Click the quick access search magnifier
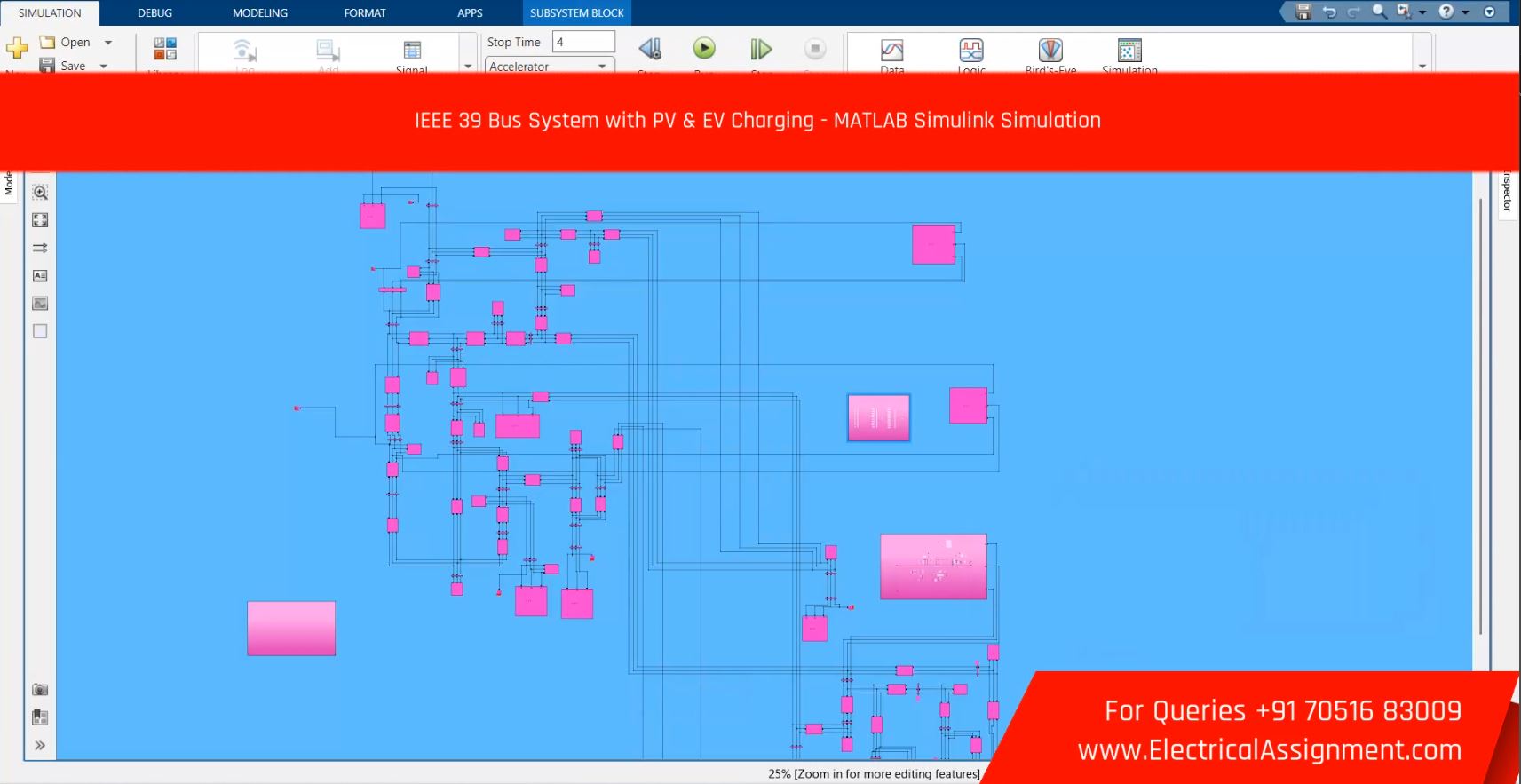The image size is (1521, 784). click(x=1379, y=12)
